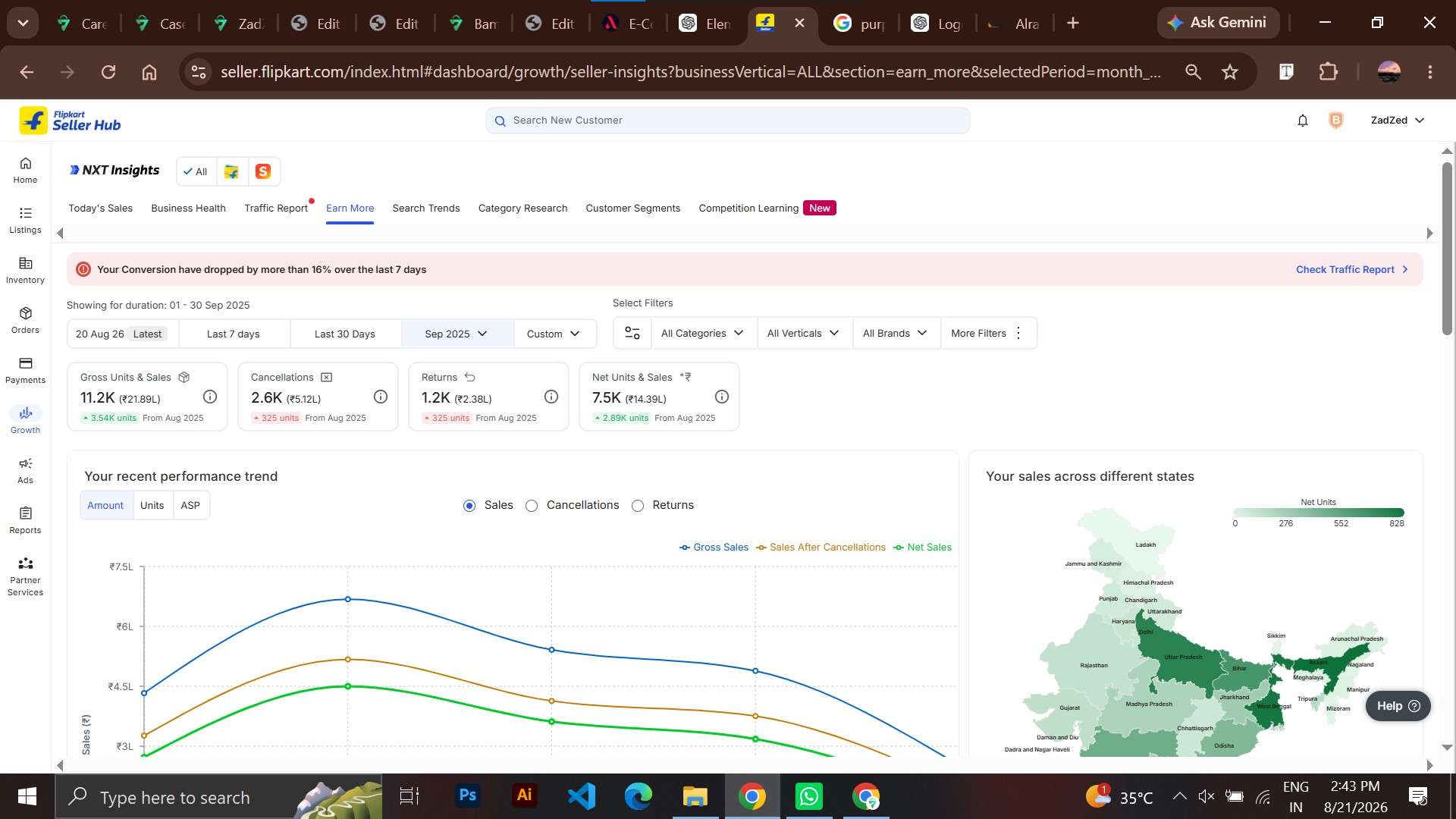The height and width of the screenshot is (819, 1456).
Task: Open Reports in the sidebar
Action: click(x=25, y=521)
